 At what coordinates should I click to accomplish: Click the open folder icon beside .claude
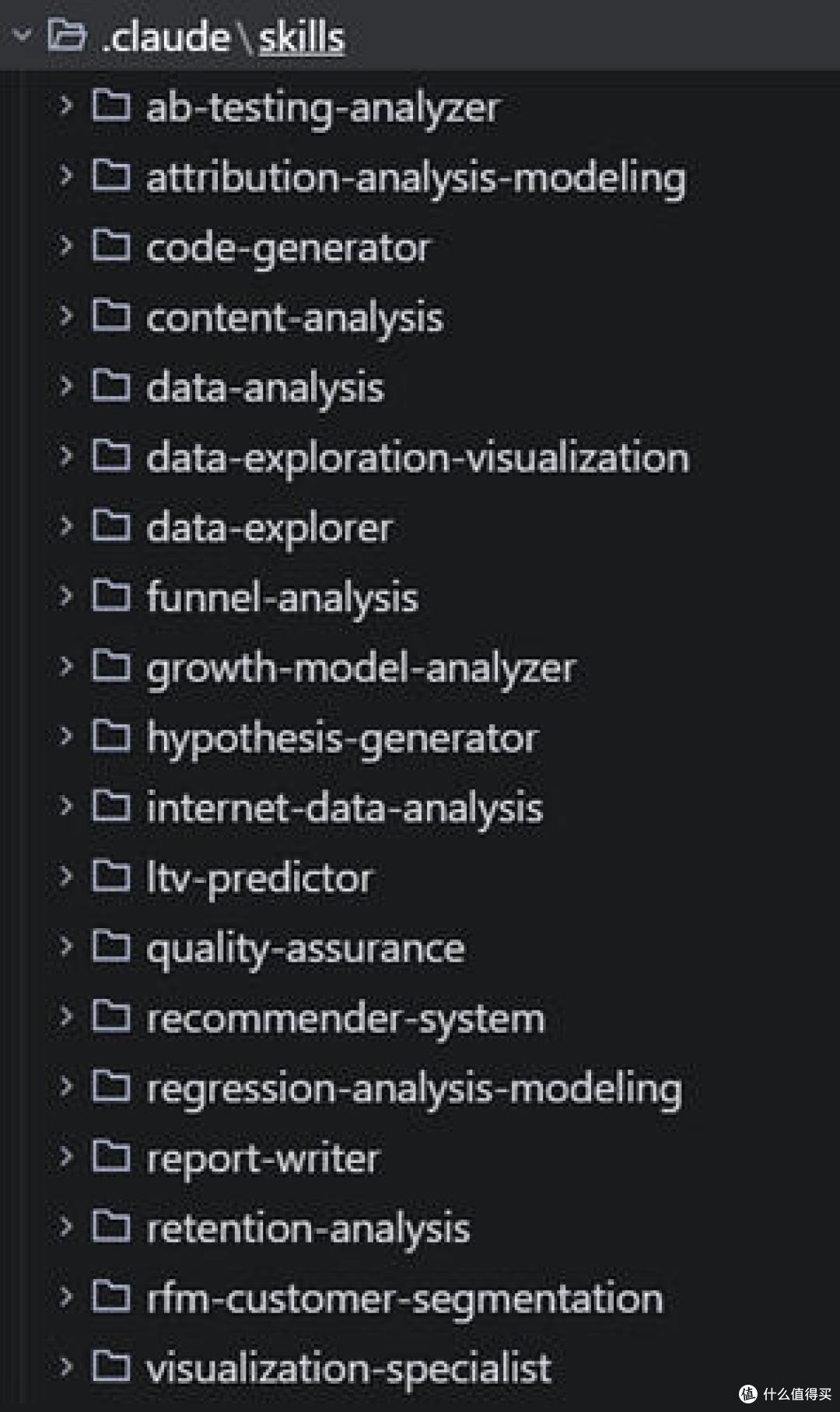[x=66, y=35]
